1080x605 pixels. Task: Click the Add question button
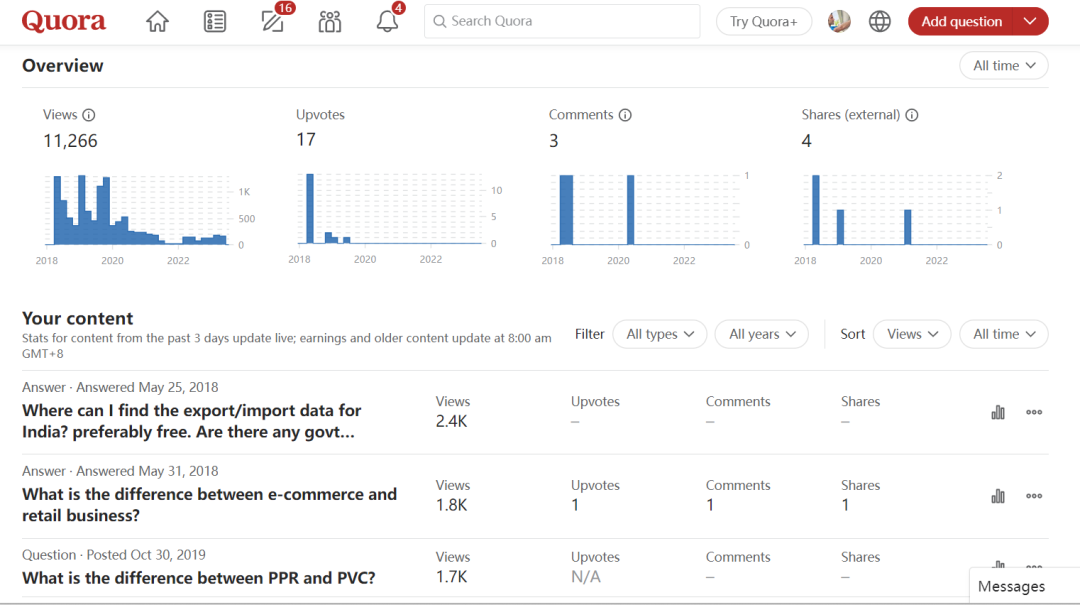pyautogui.click(x=961, y=21)
